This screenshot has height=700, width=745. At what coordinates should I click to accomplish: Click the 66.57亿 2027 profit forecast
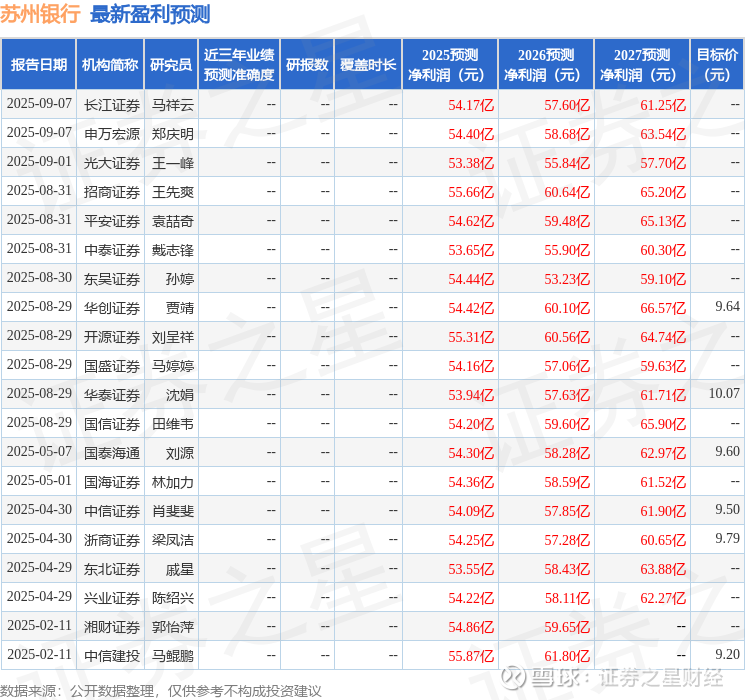tap(663, 308)
